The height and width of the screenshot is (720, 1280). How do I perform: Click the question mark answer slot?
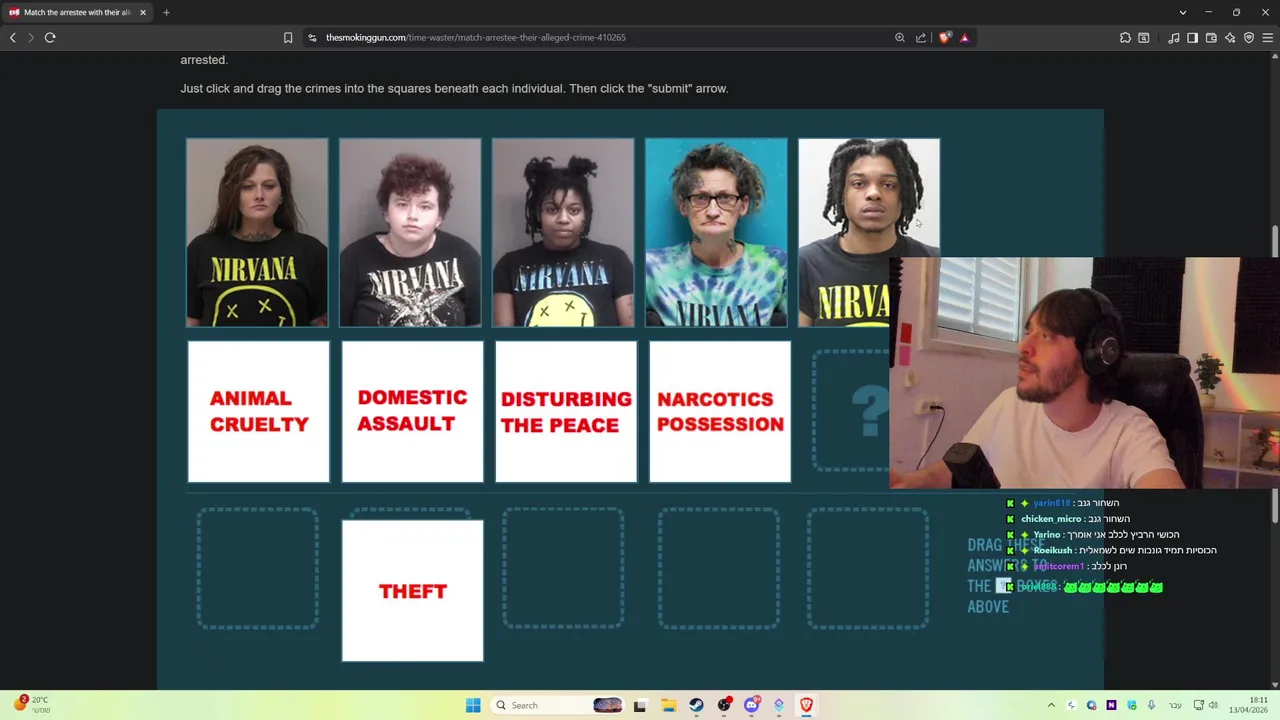pos(851,411)
